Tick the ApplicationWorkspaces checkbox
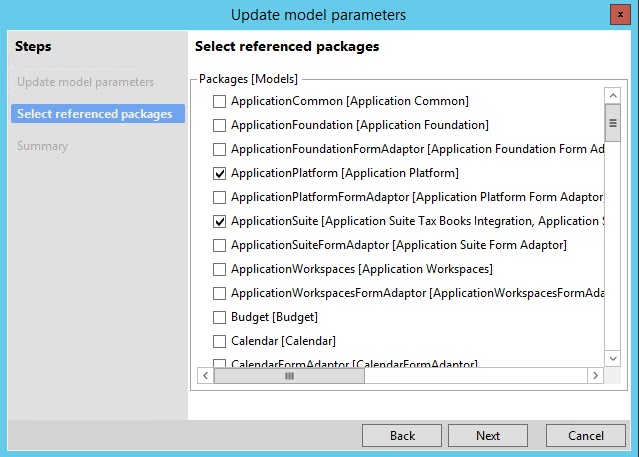This screenshot has height=457, width=639. (220, 269)
